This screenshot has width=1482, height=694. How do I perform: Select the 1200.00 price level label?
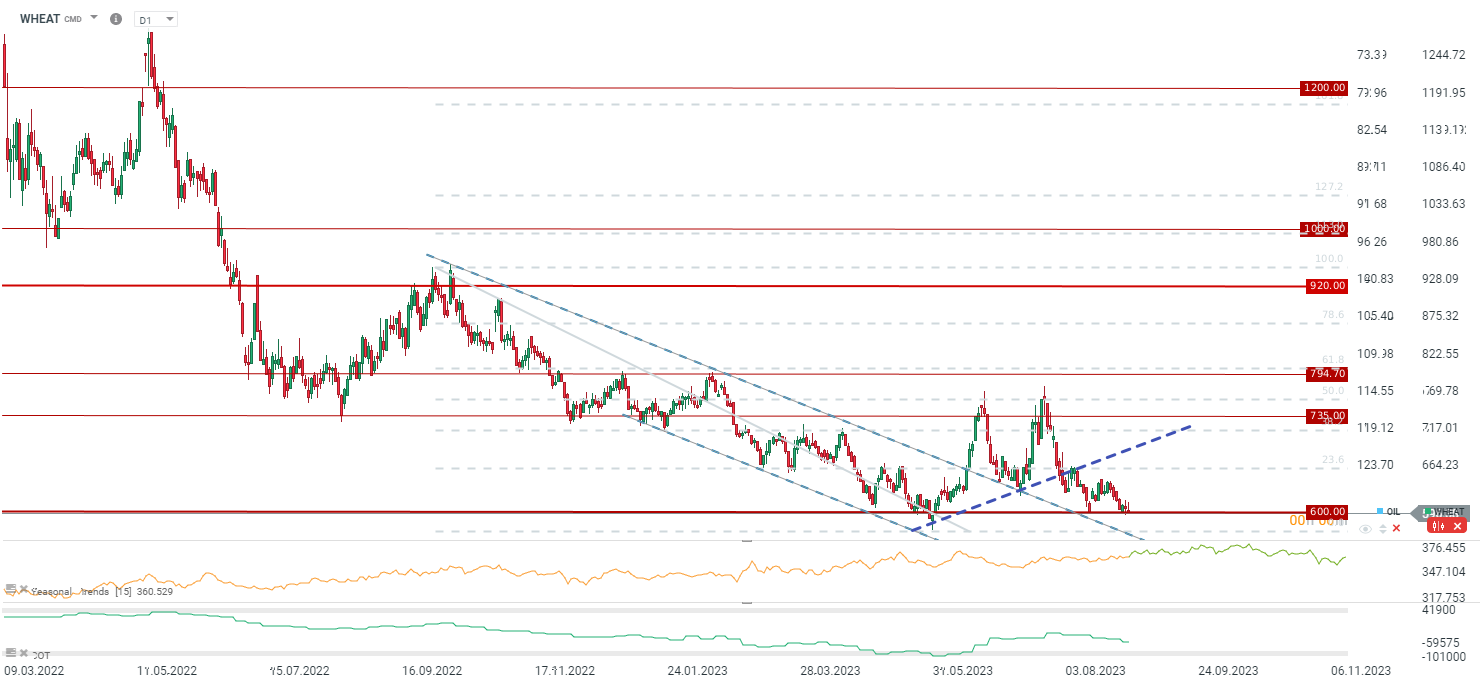point(1323,88)
